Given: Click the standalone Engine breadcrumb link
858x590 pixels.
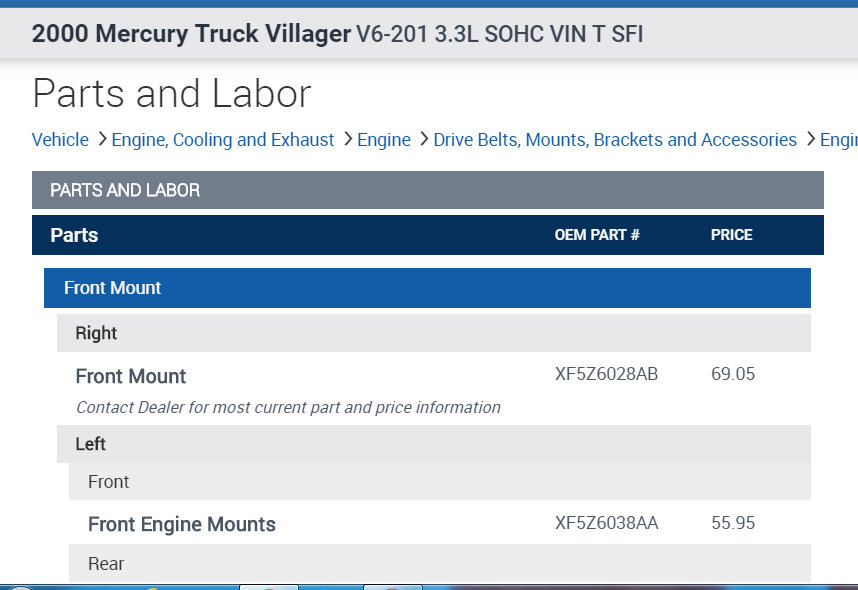Looking at the screenshot, I should (384, 140).
